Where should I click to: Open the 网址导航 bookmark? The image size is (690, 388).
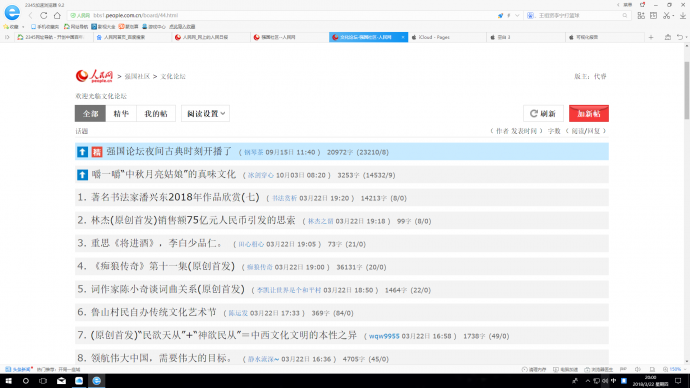(76, 27)
